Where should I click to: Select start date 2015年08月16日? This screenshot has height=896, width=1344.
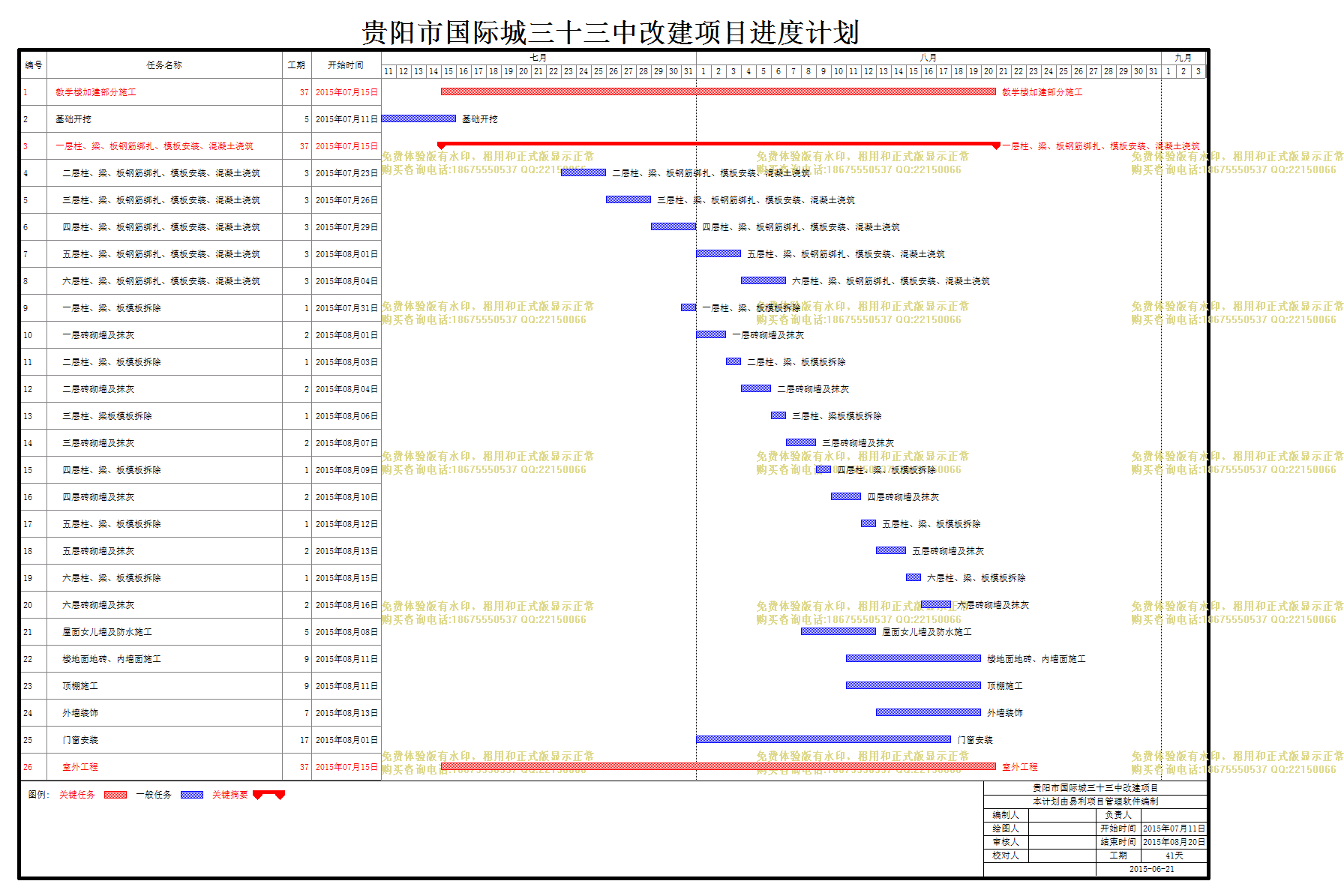(x=346, y=605)
